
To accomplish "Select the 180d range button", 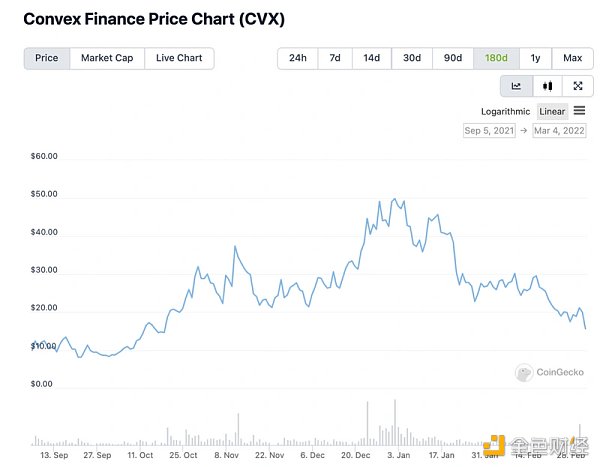I will pos(496,58).
